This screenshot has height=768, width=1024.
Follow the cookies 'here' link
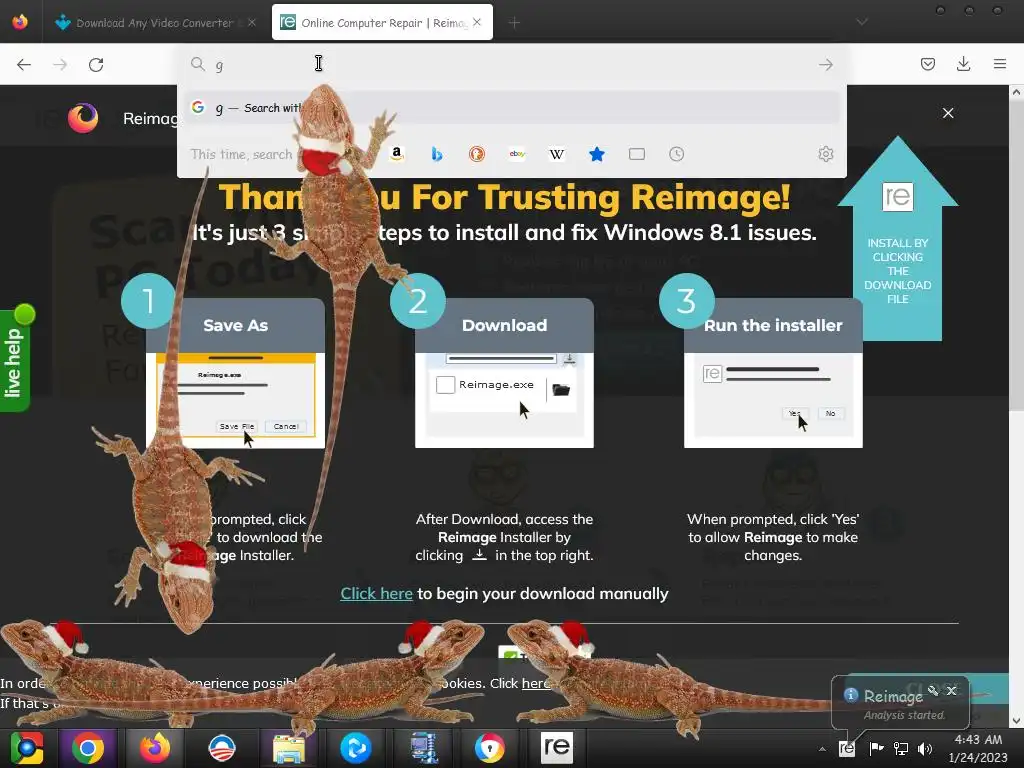click(536, 683)
